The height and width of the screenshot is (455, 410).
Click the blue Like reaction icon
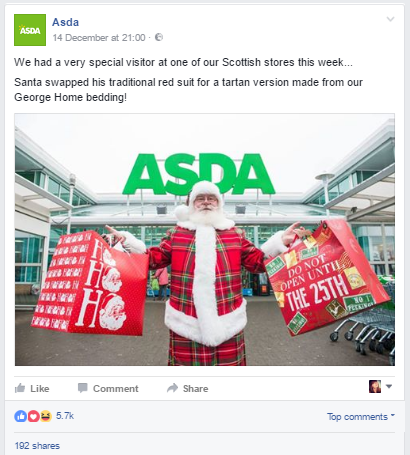(20, 416)
